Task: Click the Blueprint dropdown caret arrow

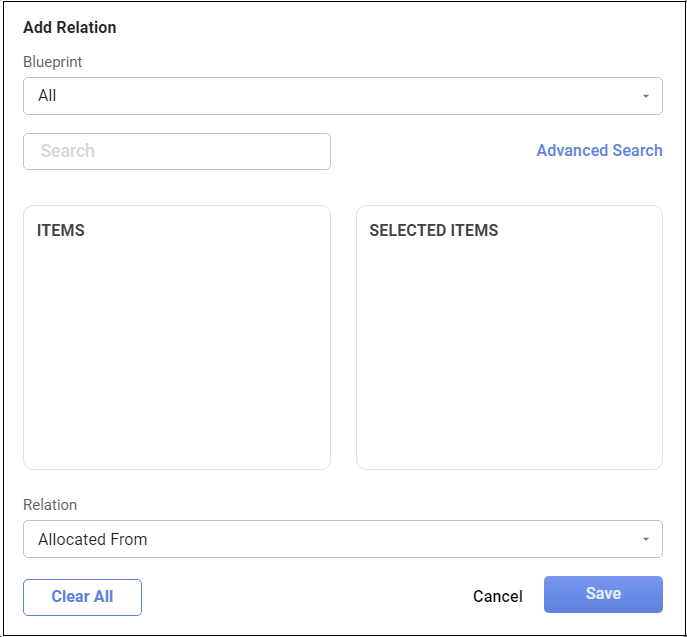Action: 645,96
